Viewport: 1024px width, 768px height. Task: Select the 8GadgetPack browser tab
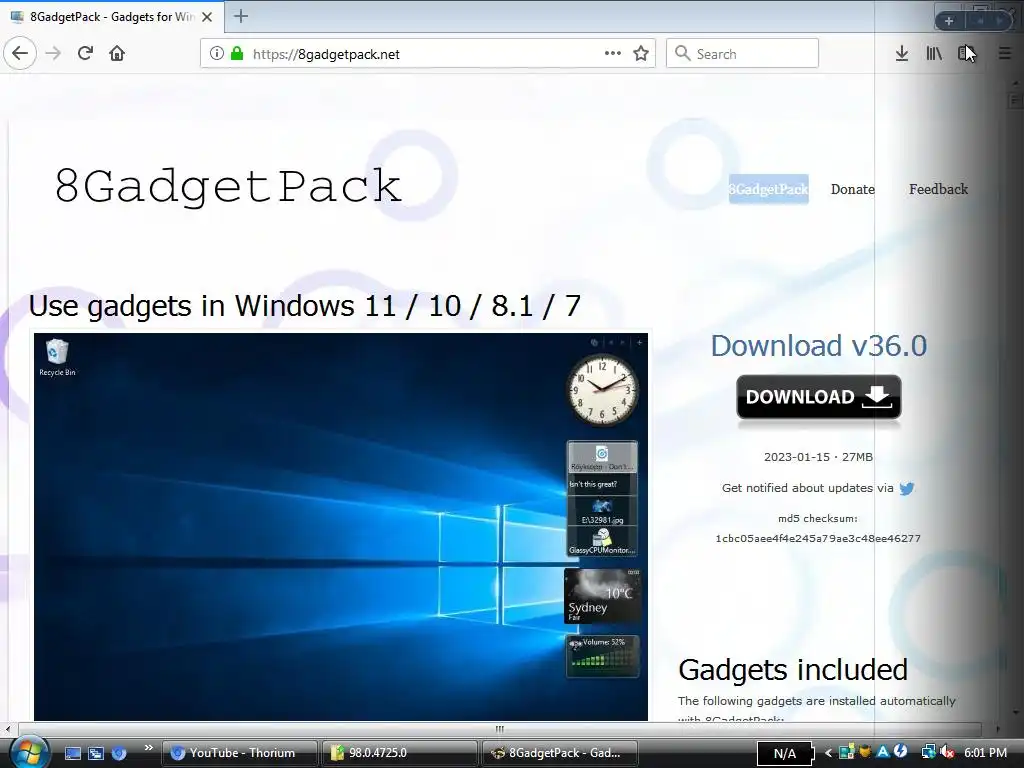(x=111, y=17)
